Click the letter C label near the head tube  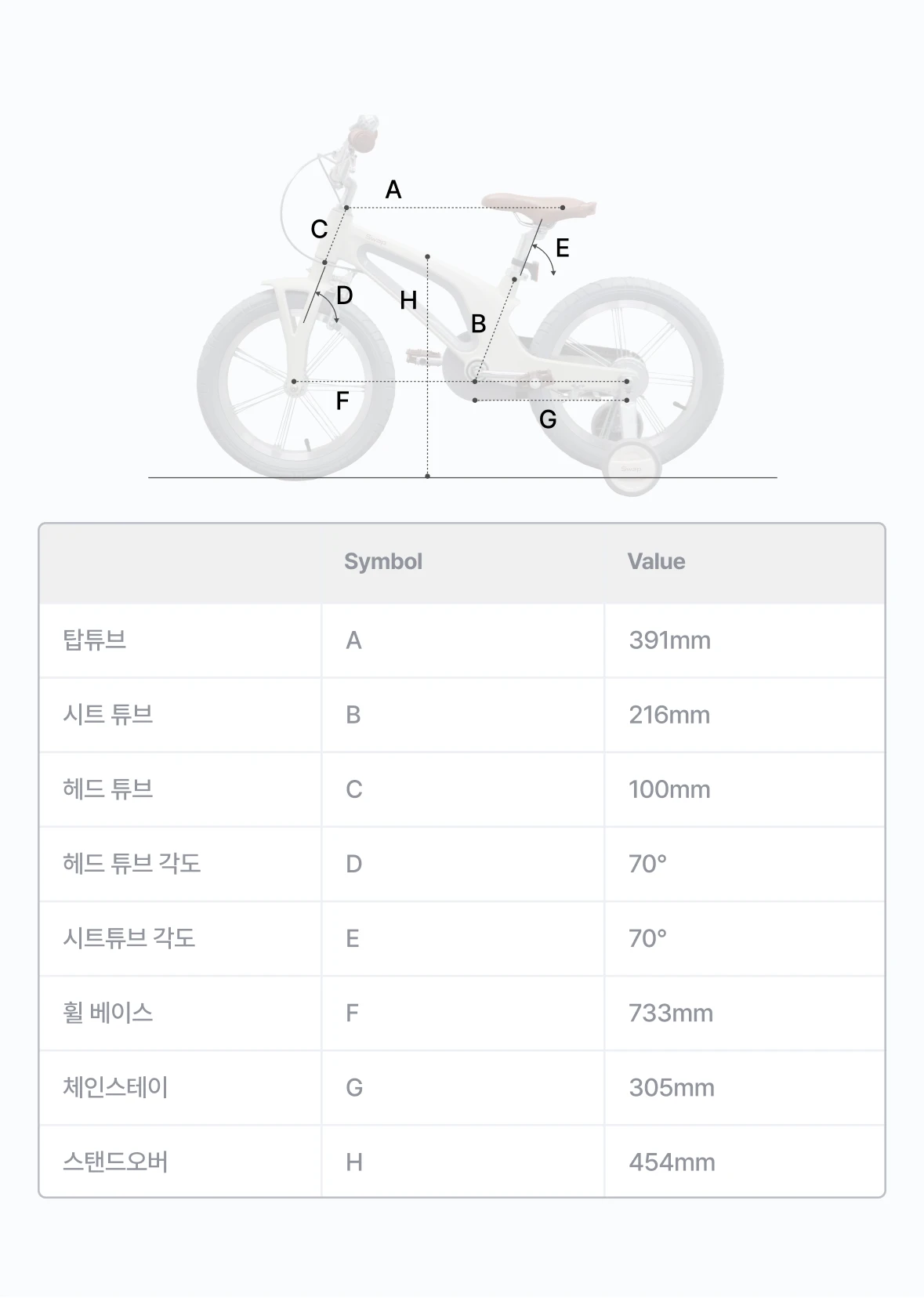[x=319, y=230]
